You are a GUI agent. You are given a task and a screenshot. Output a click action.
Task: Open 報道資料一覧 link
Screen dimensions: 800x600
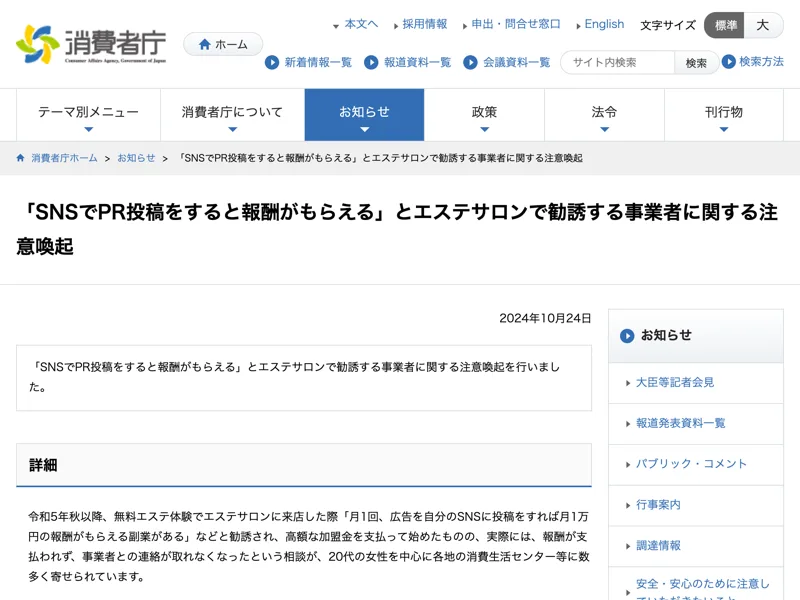(x=417, y=62)
